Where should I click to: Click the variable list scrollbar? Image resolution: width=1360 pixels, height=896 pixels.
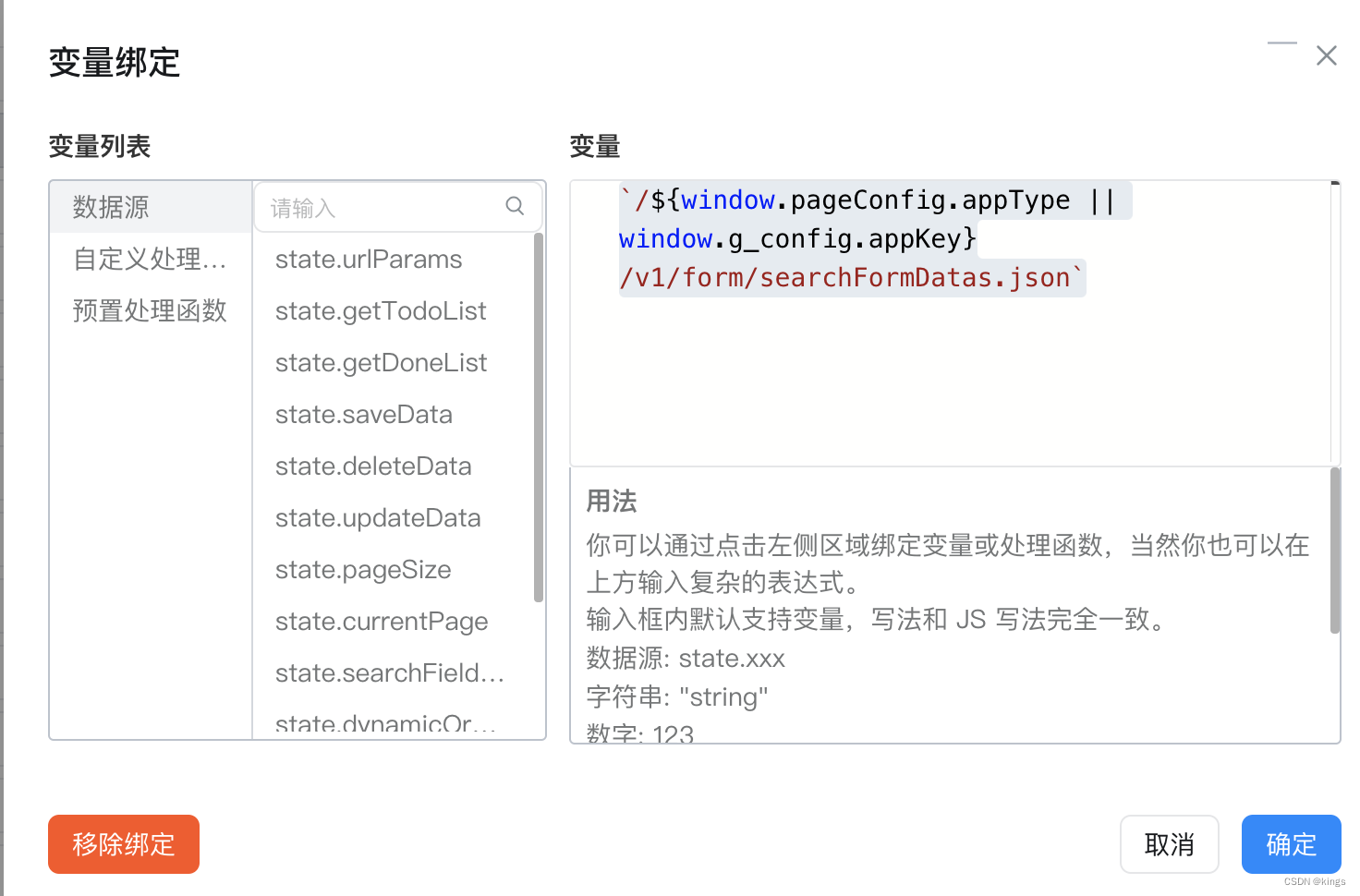click(x=539, y=416)
